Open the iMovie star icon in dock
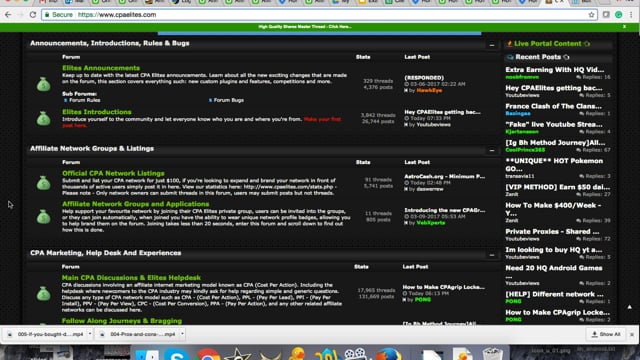640x360 pixels. (238, 354)
